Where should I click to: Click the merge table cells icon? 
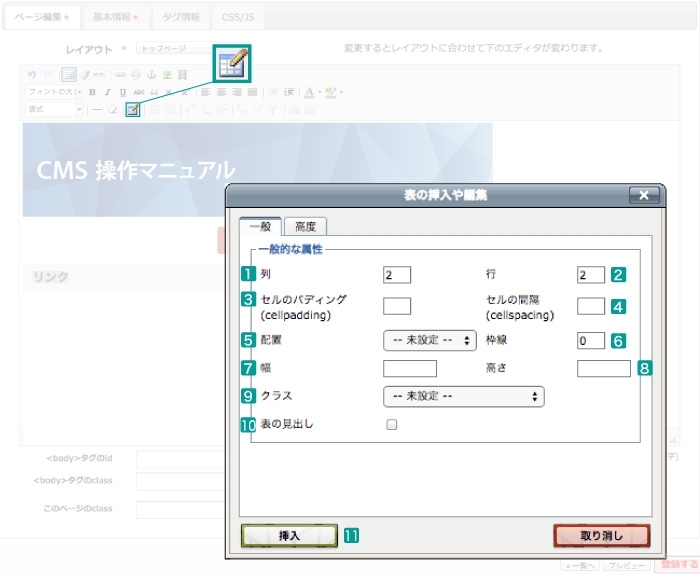point(310,109)
